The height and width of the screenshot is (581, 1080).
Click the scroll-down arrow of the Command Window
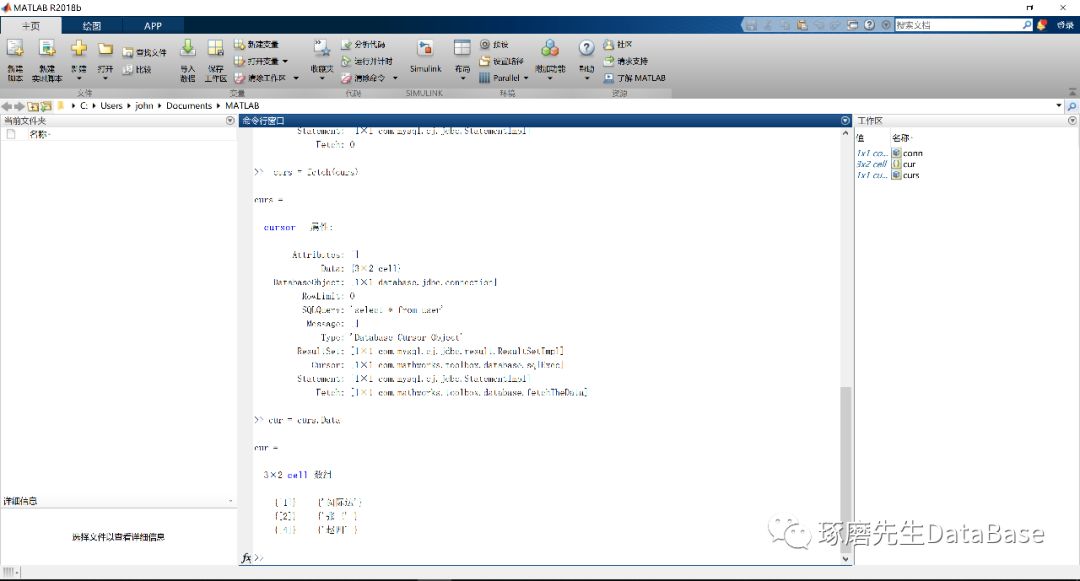846,559
